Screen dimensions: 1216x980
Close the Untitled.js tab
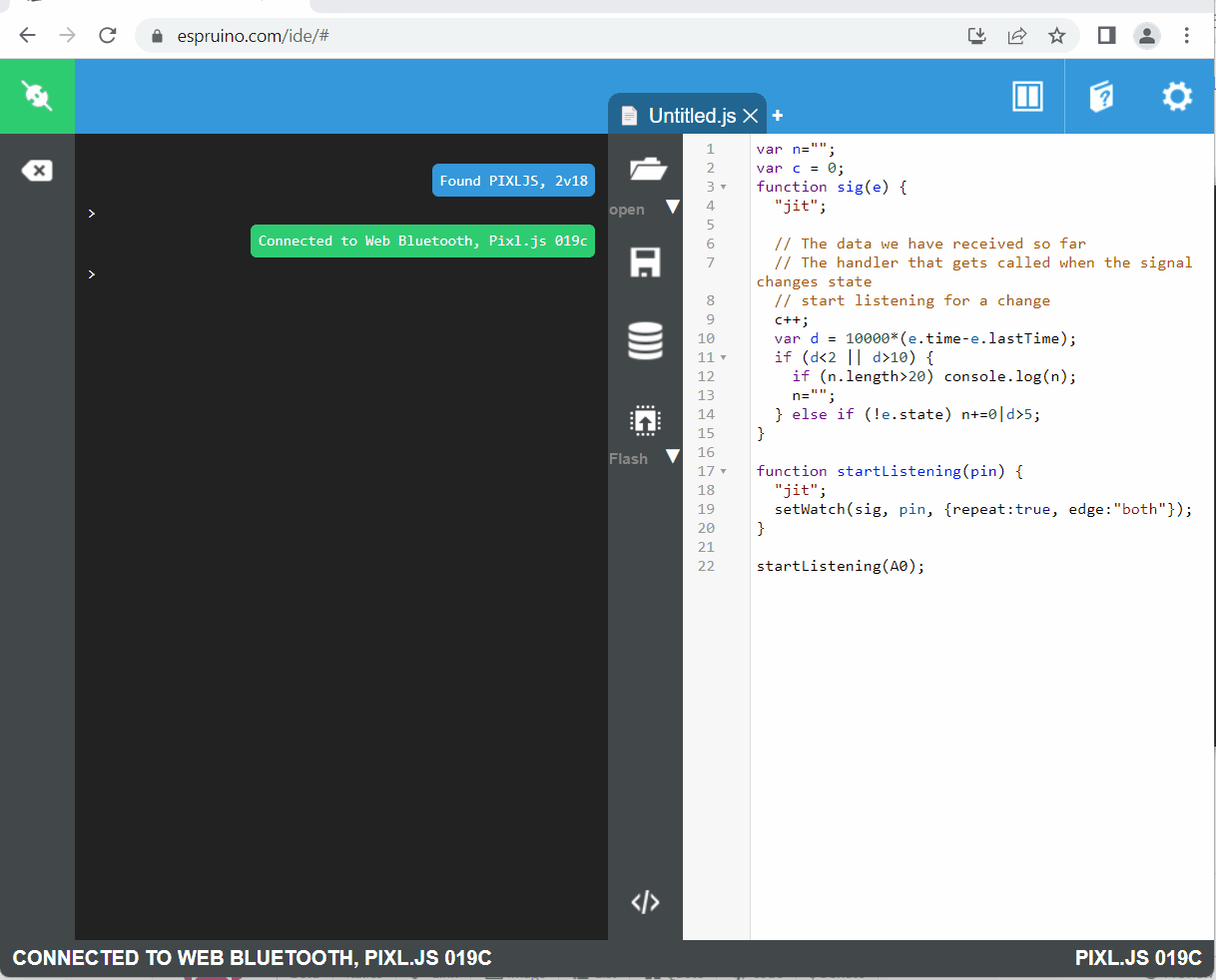click(x=751, y=116)
